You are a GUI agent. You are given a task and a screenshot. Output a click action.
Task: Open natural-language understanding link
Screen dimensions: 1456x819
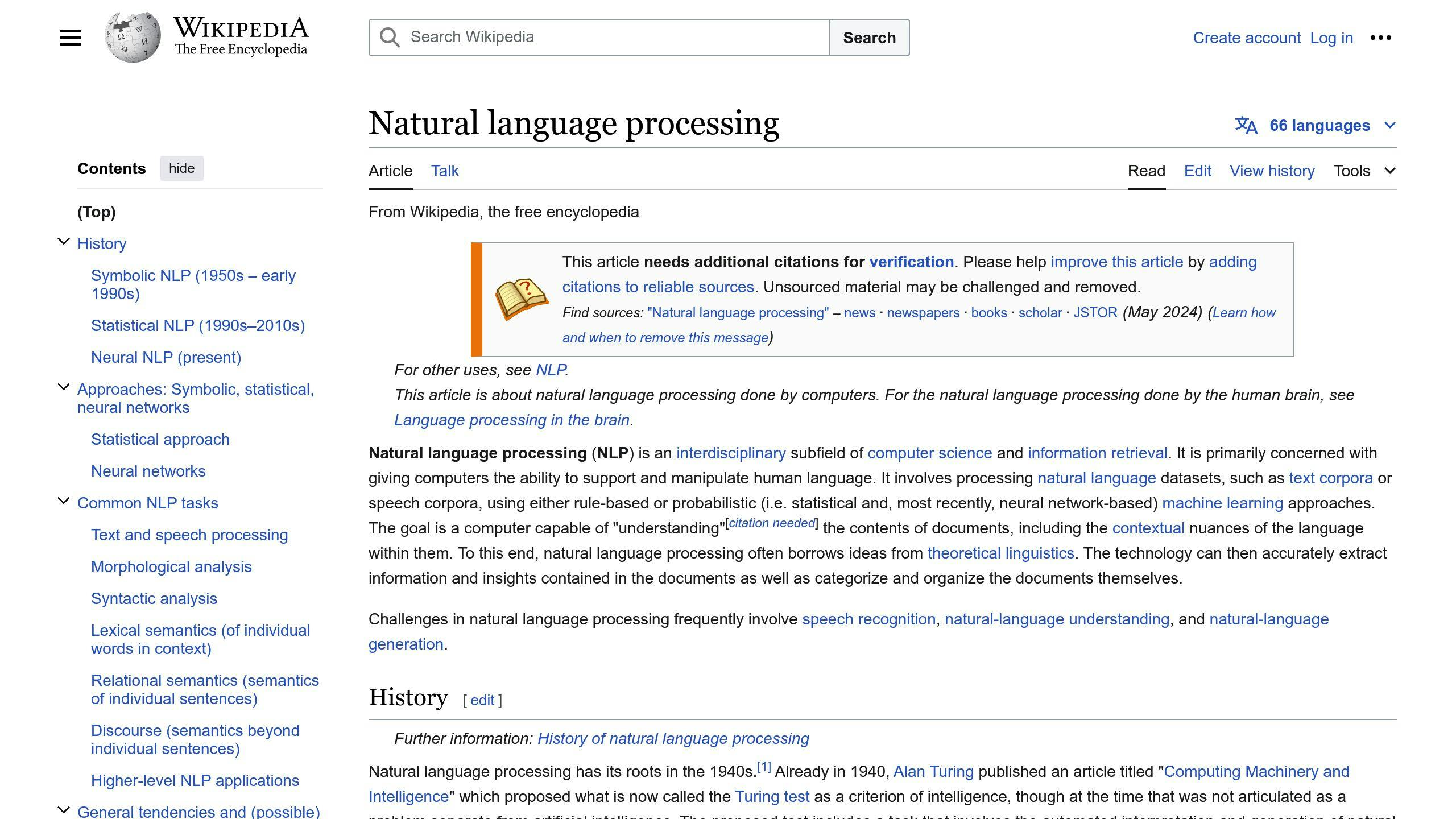[1057, 619]
